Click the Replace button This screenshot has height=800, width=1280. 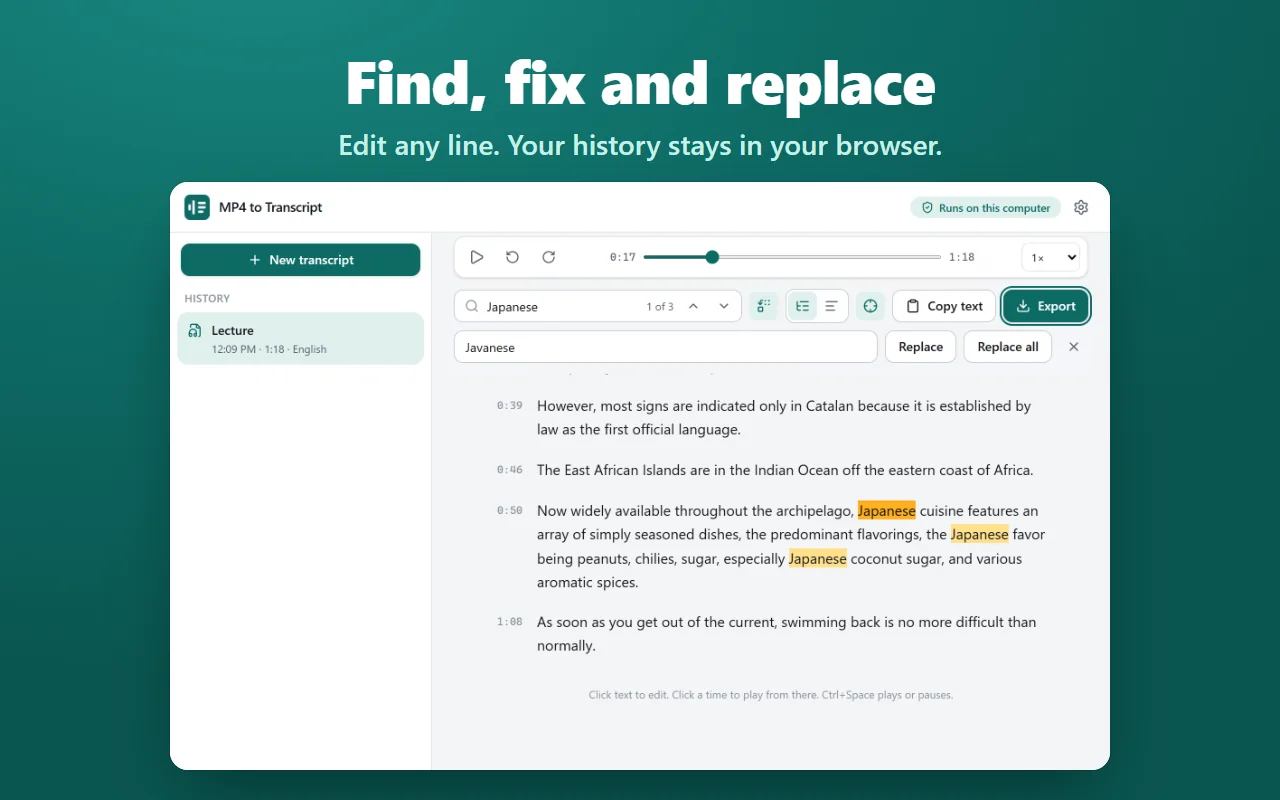coord(921,347)
